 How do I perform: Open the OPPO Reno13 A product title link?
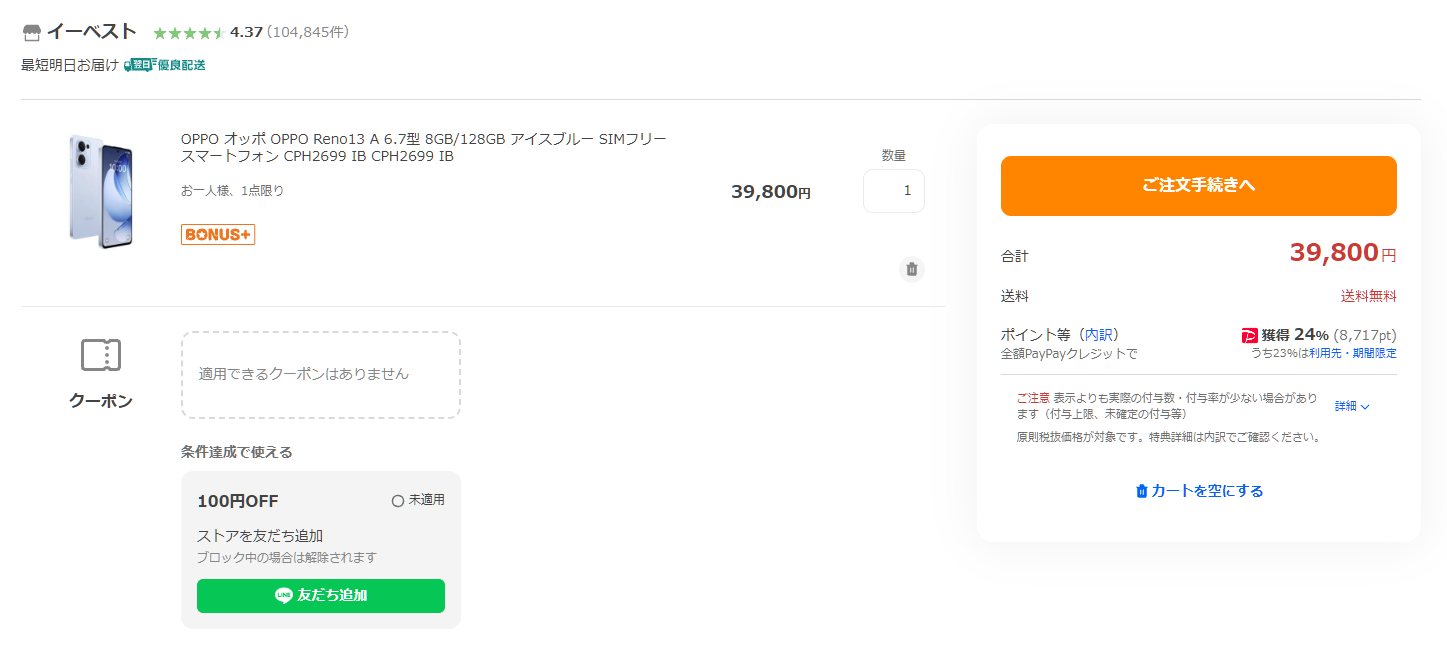(x=423, y=147)
